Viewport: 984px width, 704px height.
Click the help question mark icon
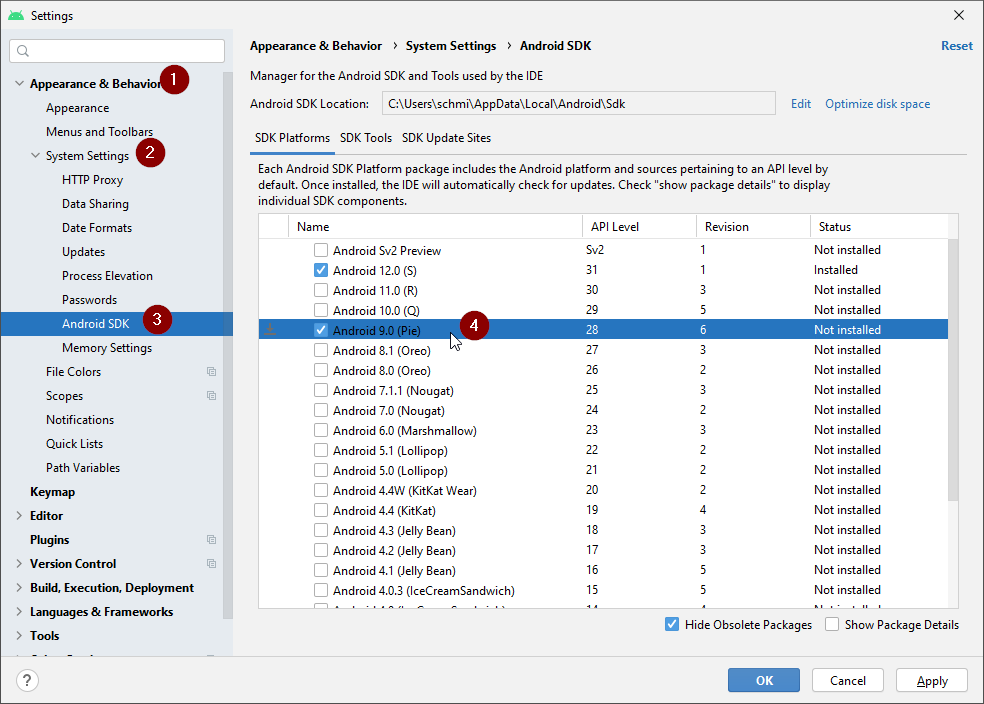pyautogui.click(x=27, y=680)
